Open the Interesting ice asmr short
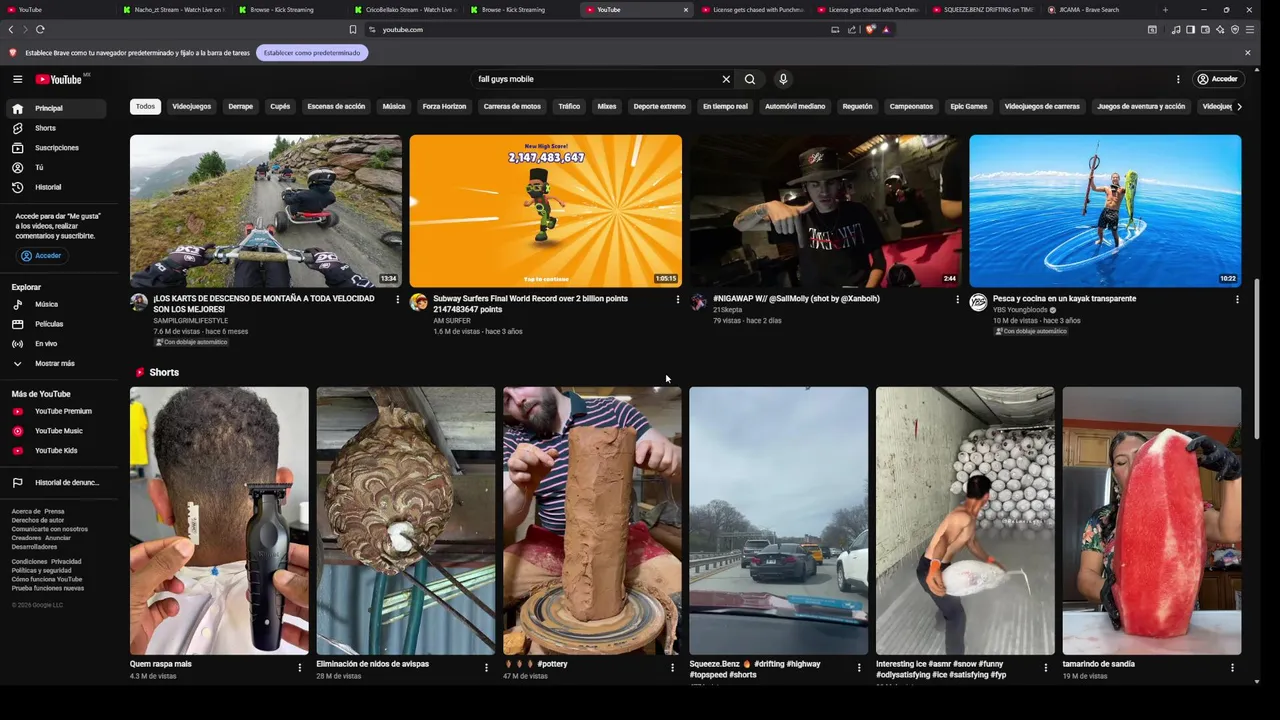The image size is (1280, 720). click(965, 521)
